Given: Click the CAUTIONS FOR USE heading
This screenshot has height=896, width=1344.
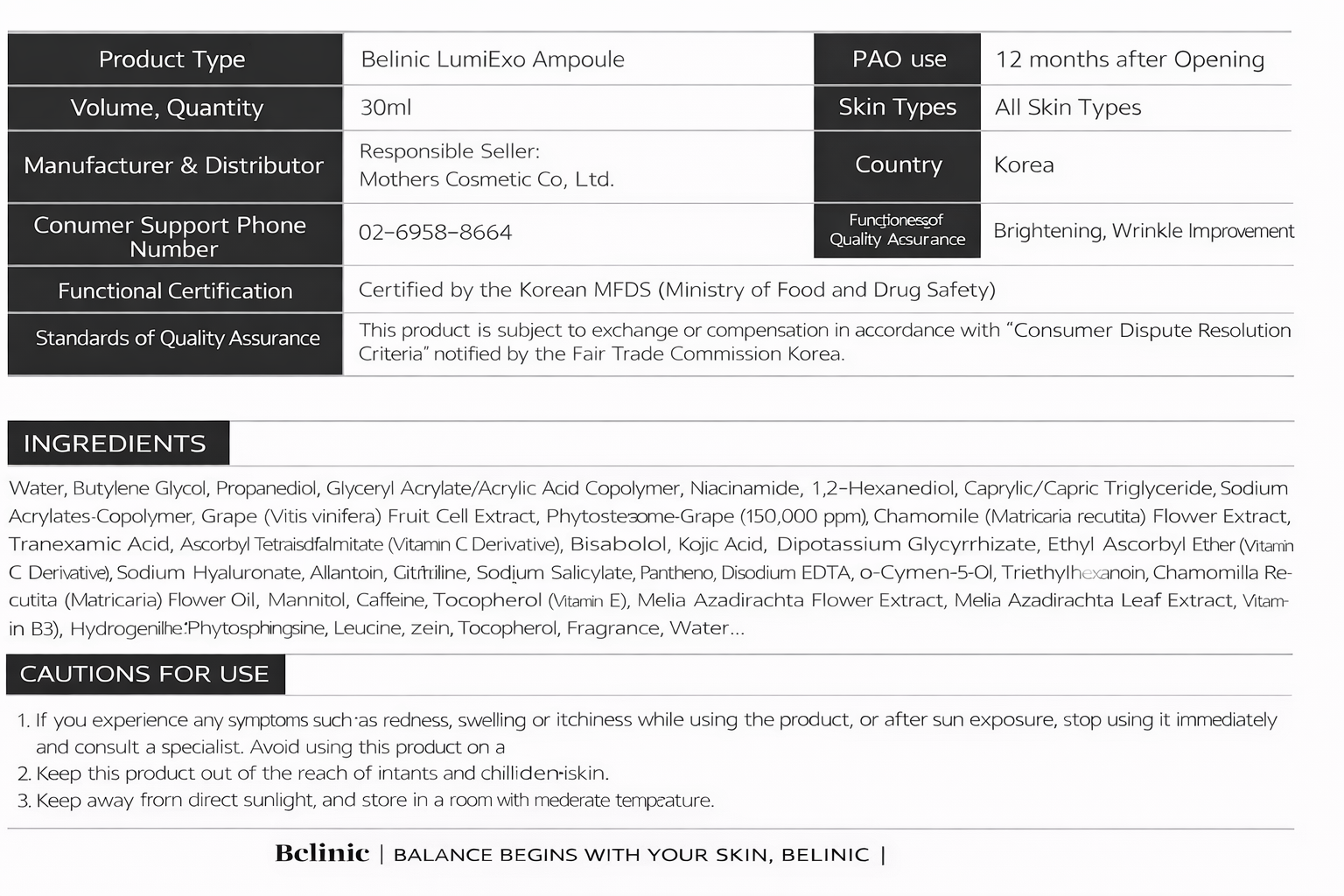Looking at the screenshot, I should (x=144, y=674).
